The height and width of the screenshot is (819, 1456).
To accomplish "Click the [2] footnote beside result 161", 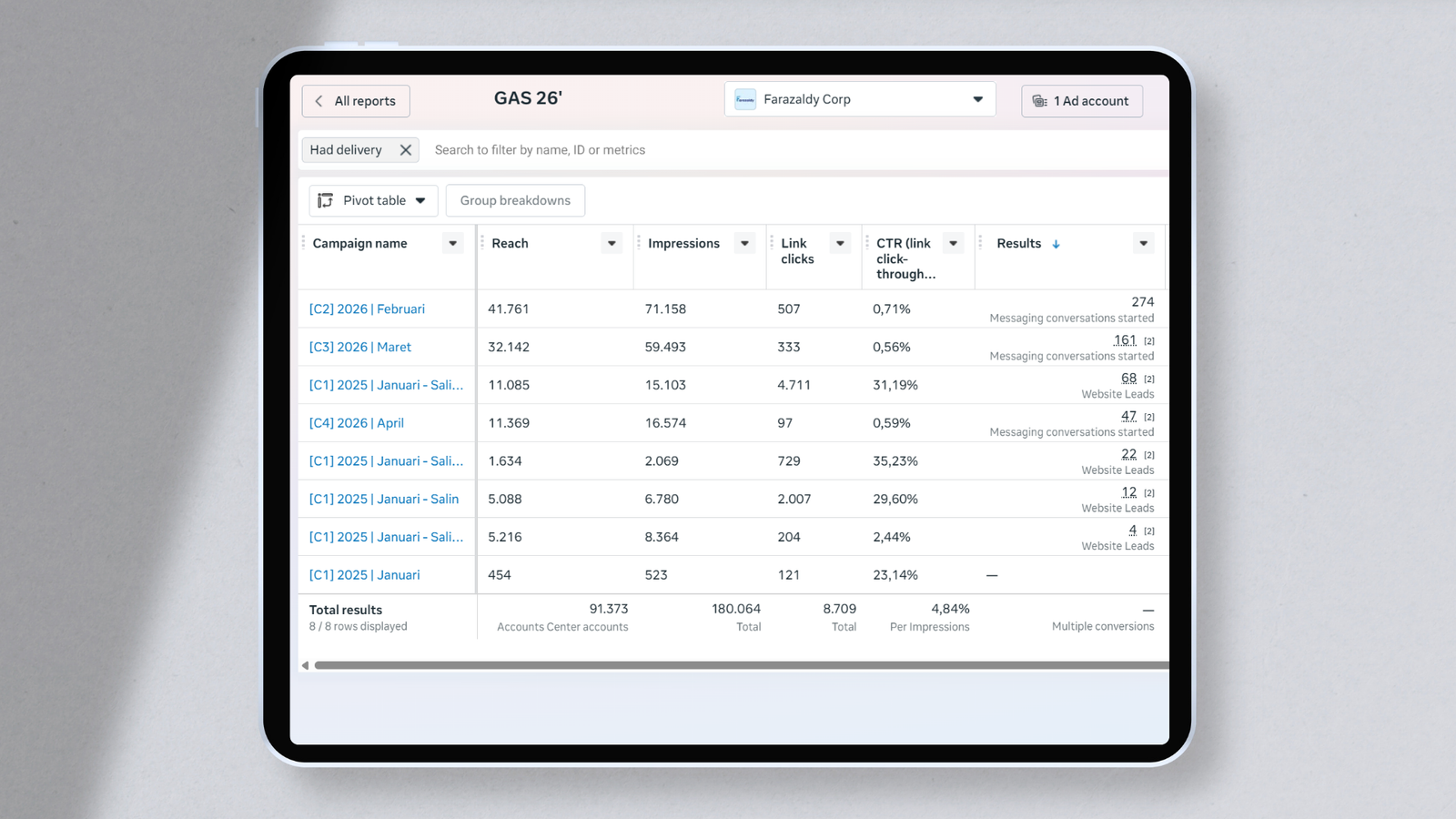I will pyautogui.click(x=1149, y=341).
